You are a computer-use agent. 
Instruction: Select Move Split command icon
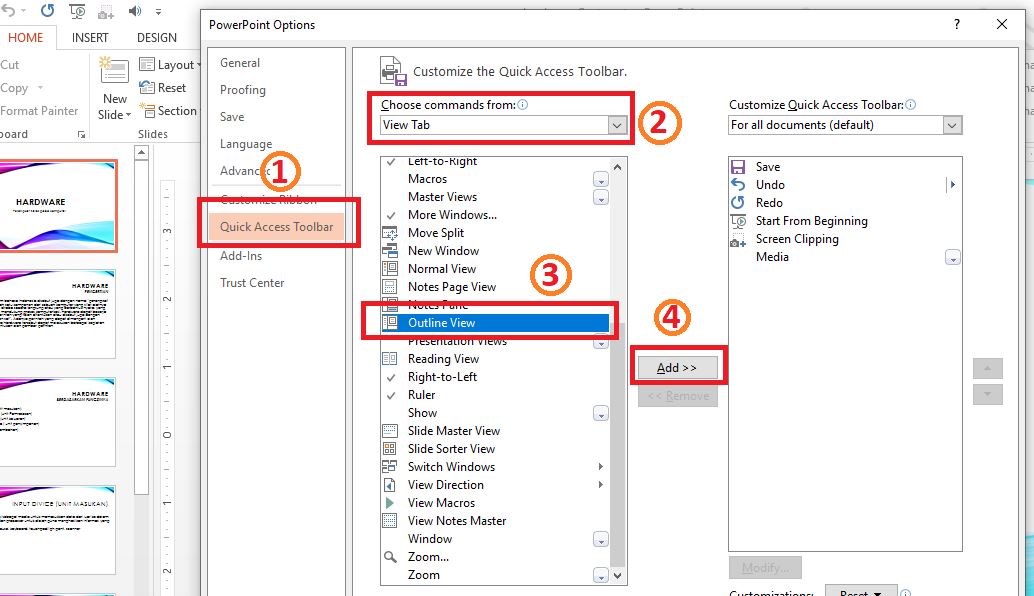coord(390,233)
